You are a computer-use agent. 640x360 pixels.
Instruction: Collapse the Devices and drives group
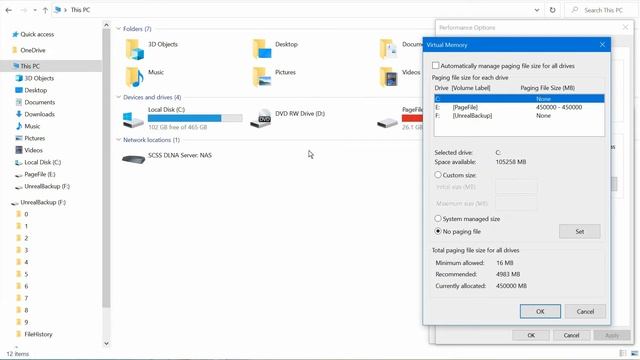coord(118,97)
